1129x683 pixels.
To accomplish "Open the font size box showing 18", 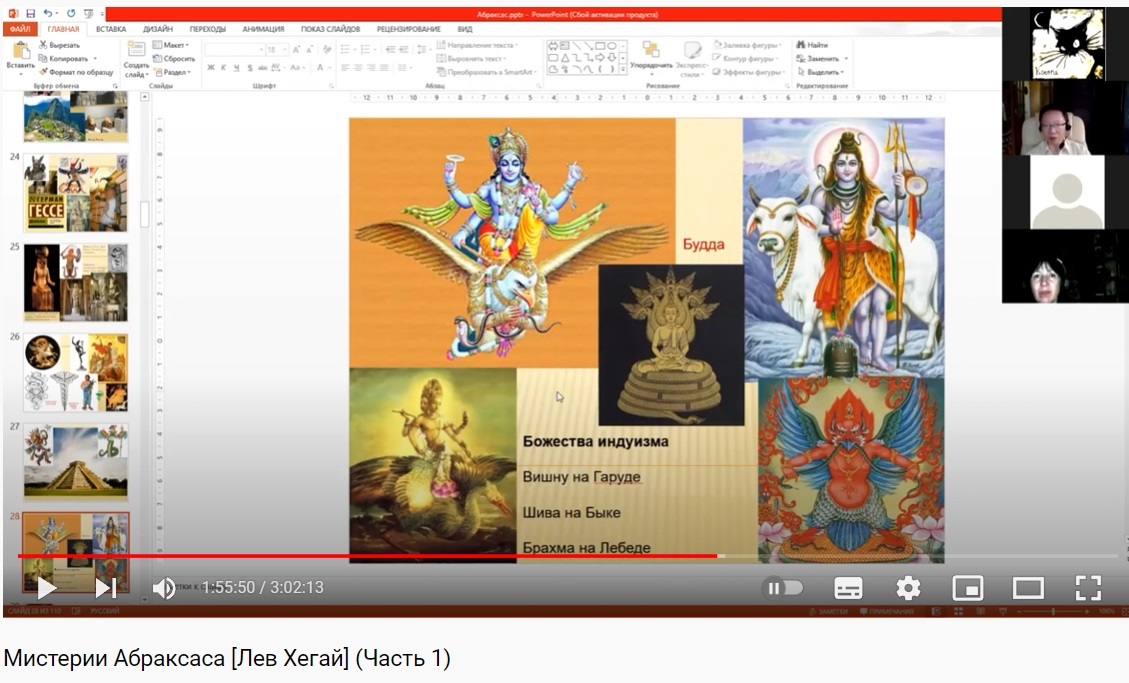I will (276, 49).
